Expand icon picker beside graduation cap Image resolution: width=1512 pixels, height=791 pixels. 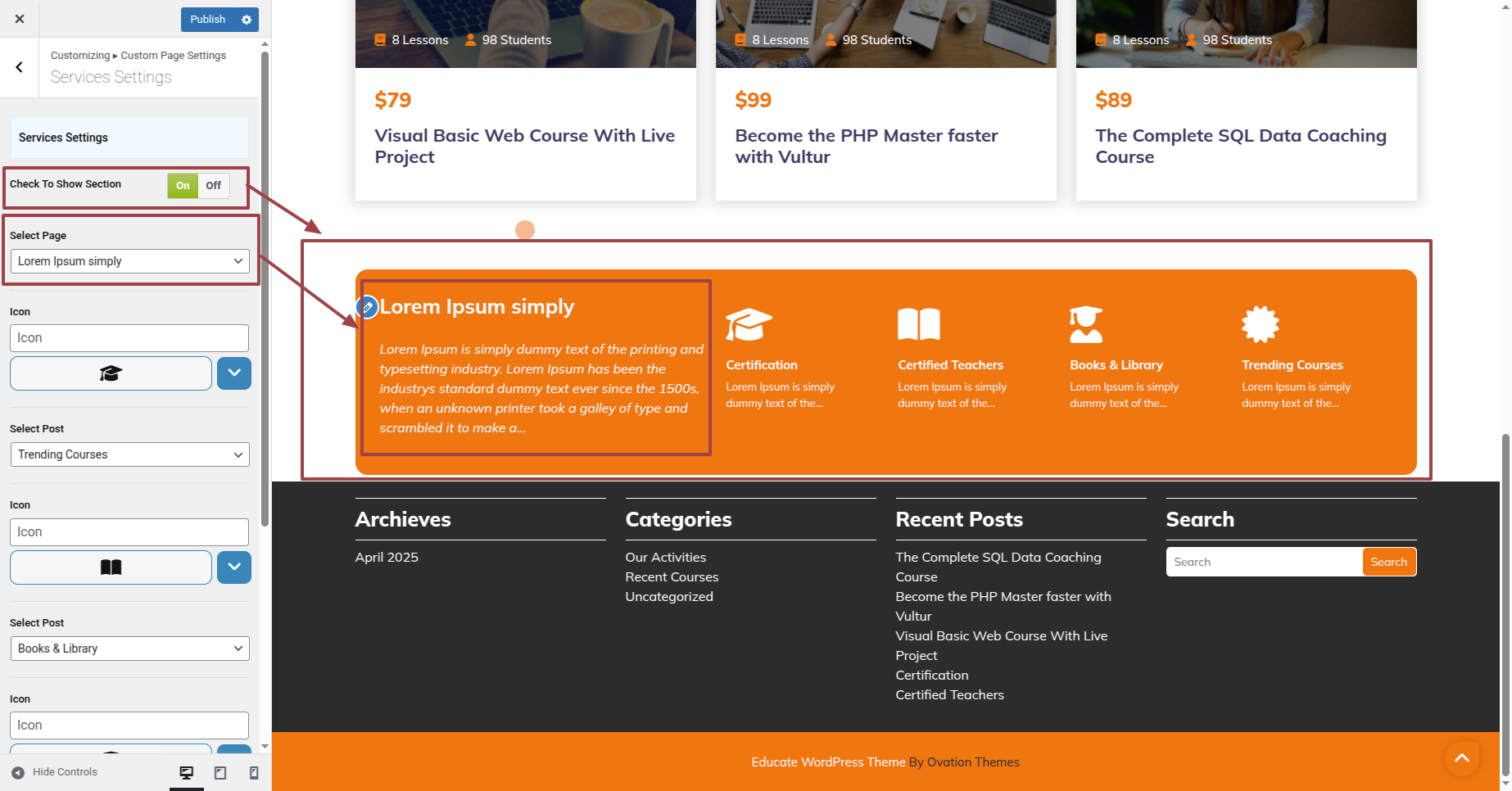234,373
